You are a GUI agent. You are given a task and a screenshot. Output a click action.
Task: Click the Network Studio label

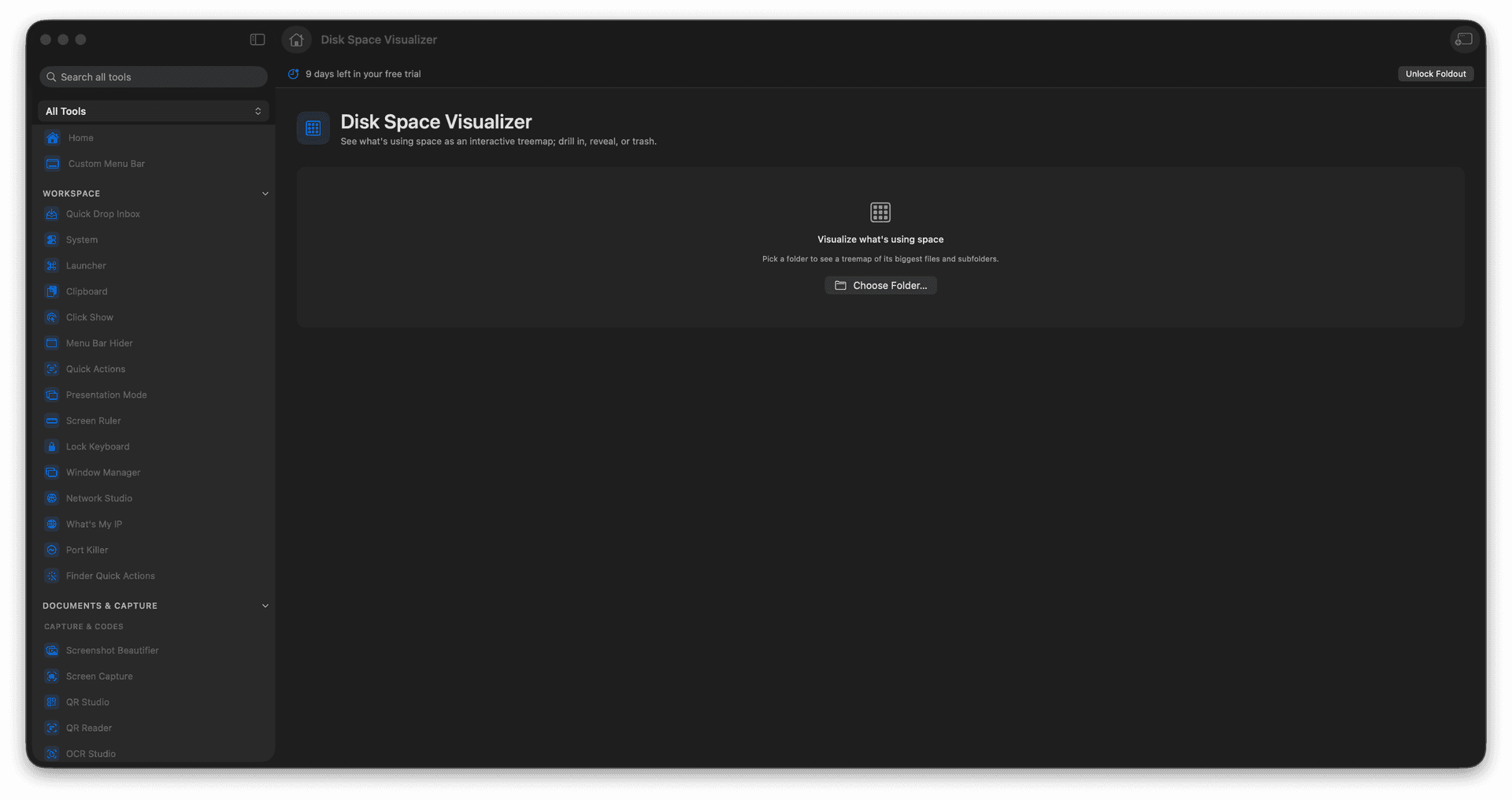pos(99,498)
